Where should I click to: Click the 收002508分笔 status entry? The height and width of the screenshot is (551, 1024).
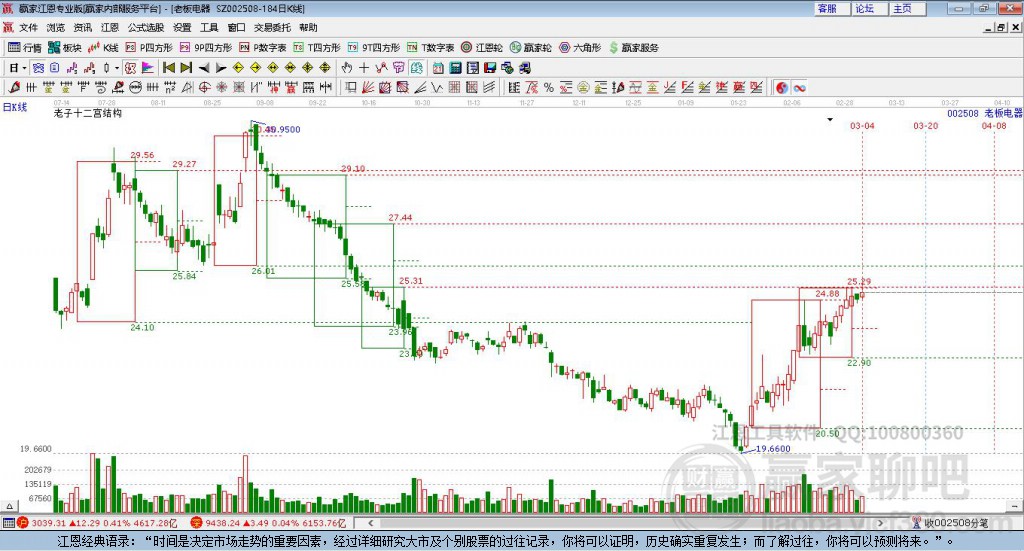pyautogui.click(x=955, y=523)
